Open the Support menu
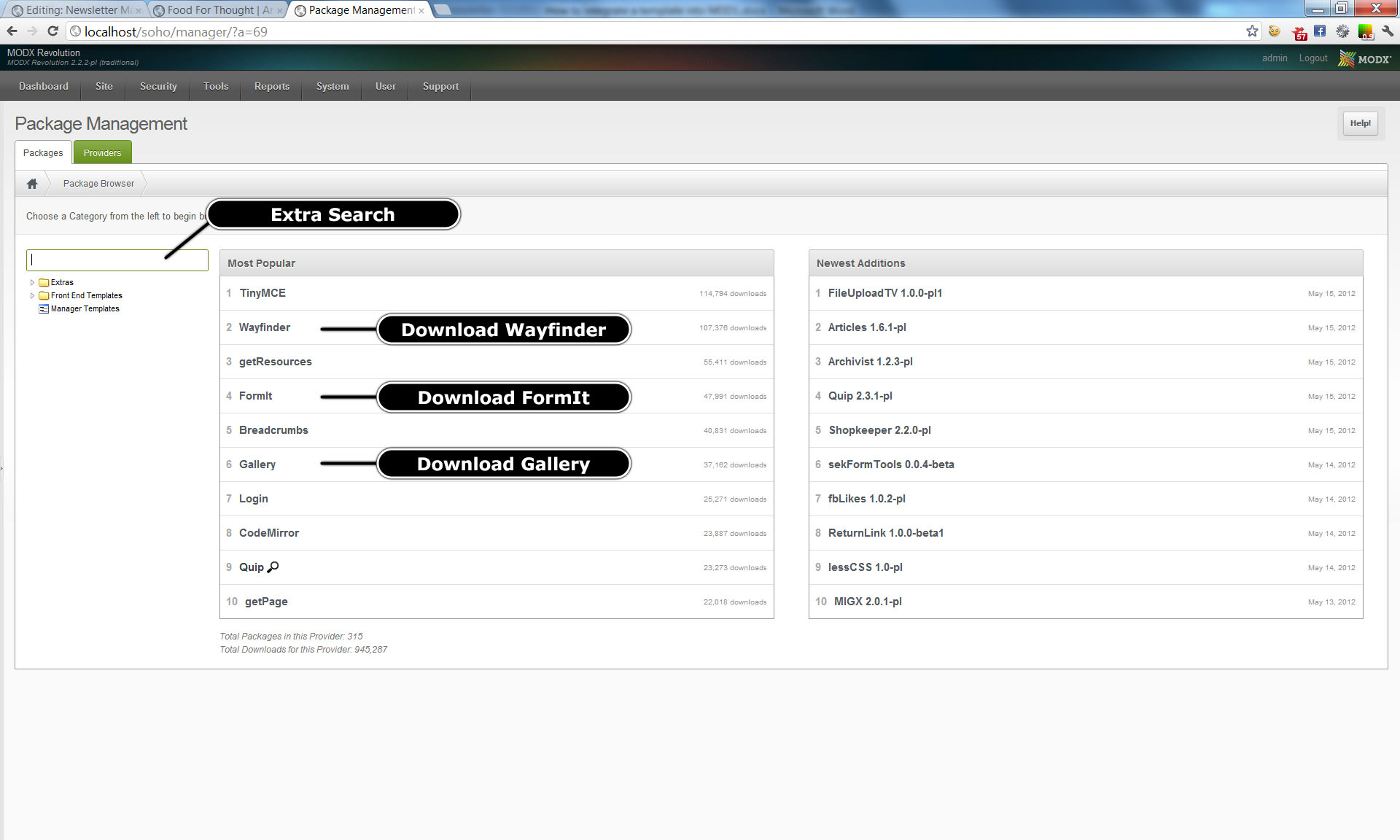 pos(441,86)
